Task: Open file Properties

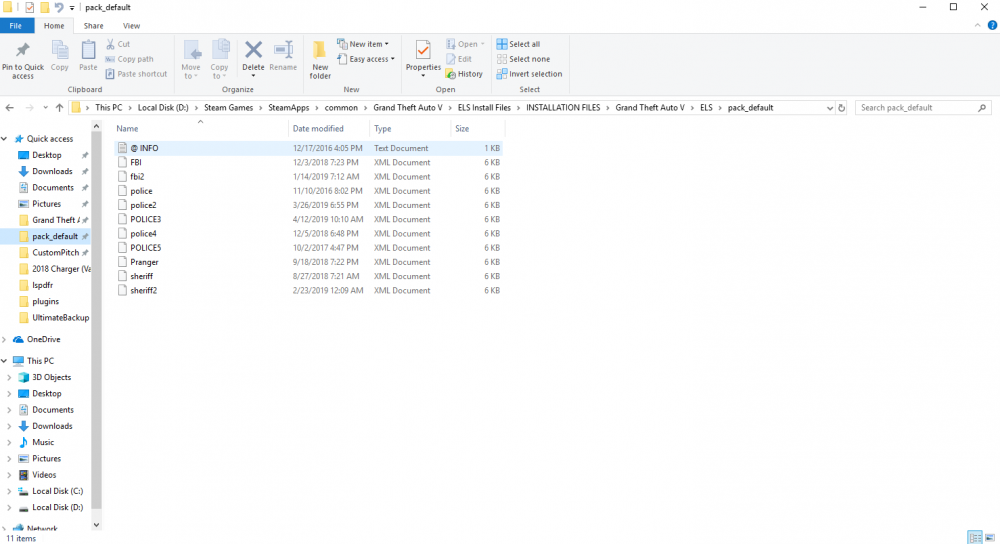Action: coord(423,59)
